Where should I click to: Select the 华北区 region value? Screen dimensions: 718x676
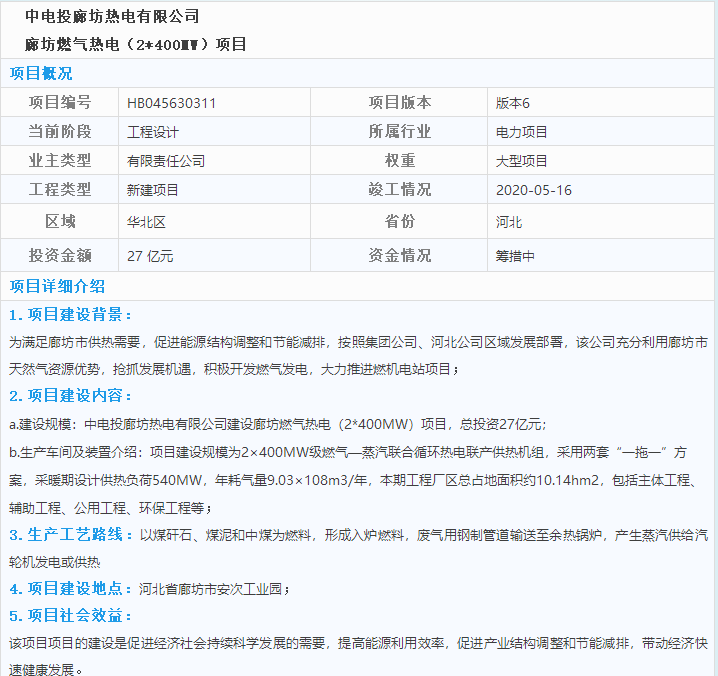[146, 222]
